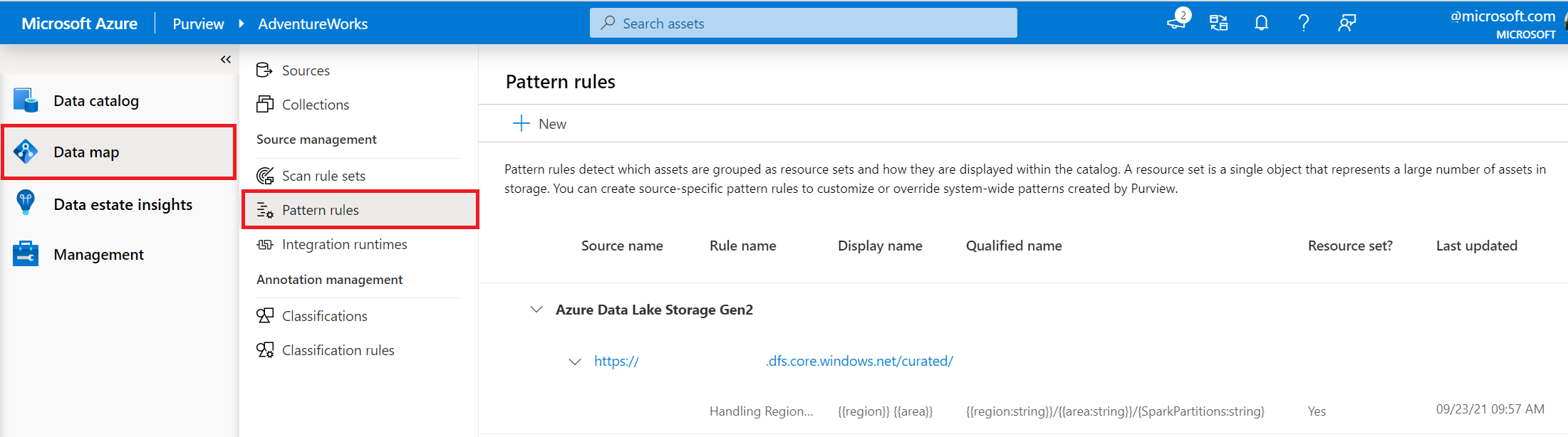Select Integration runtimes in the menu
This screenshot has width=1568, height=437.
click(344, 244)
